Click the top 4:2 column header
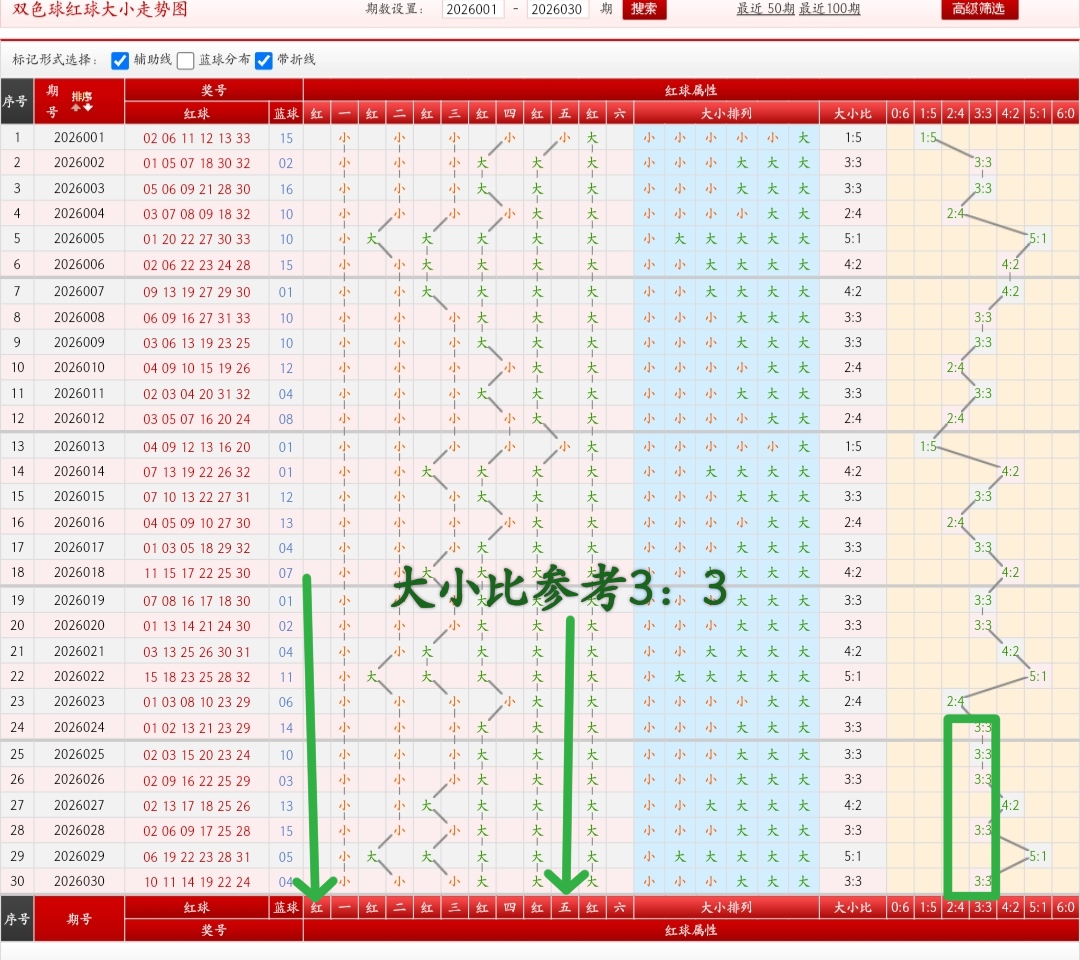This screenshot has height=960, width=1080. click(x=1010, y=114)
